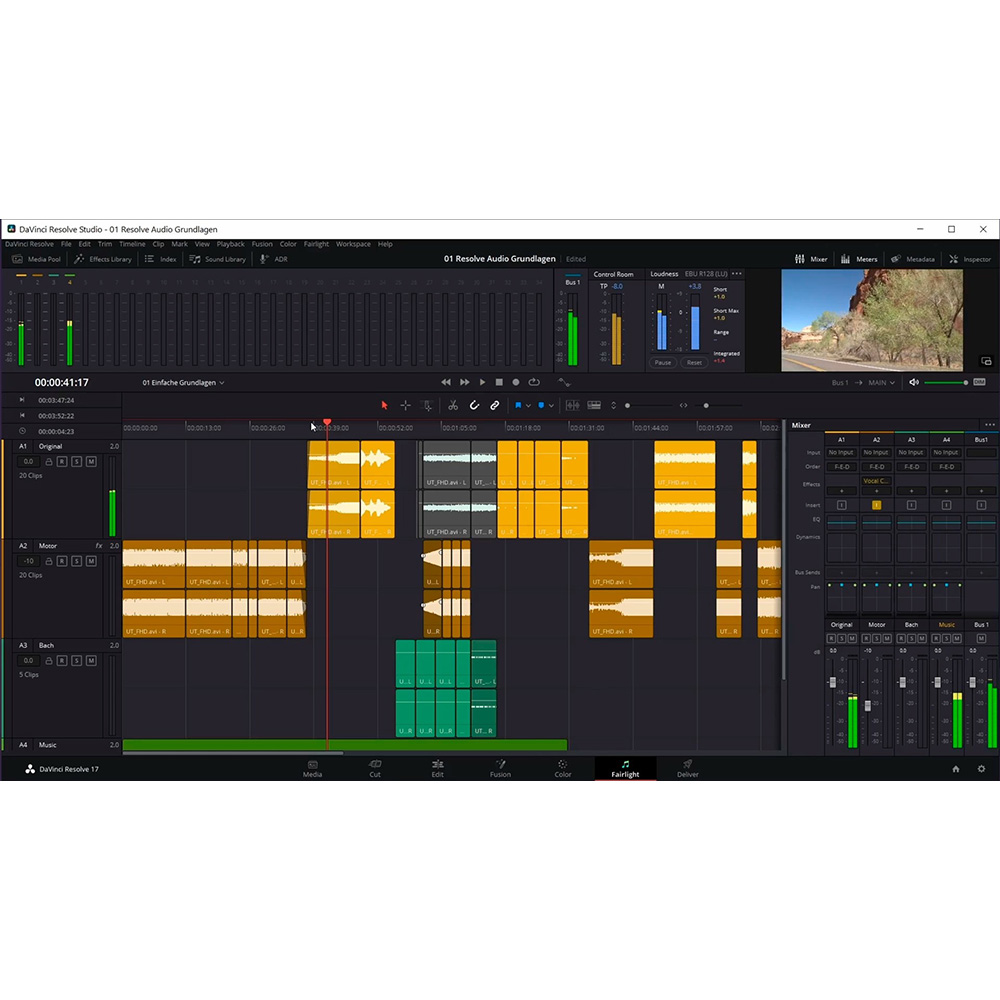Toggle the chain link selection icon
The image size is (1000, 1000).
(494, 405)
